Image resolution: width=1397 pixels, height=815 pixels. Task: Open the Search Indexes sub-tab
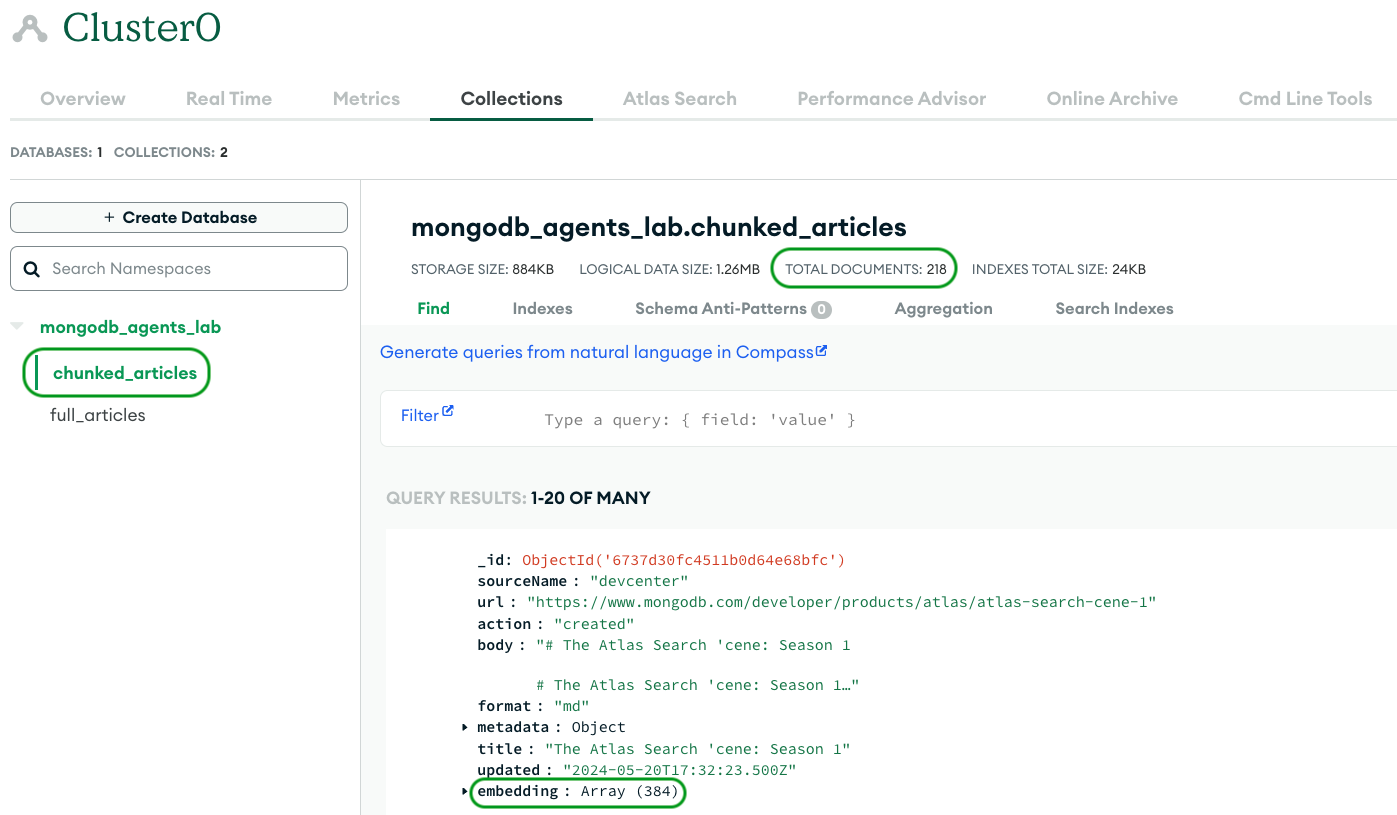pos(1114,308)
